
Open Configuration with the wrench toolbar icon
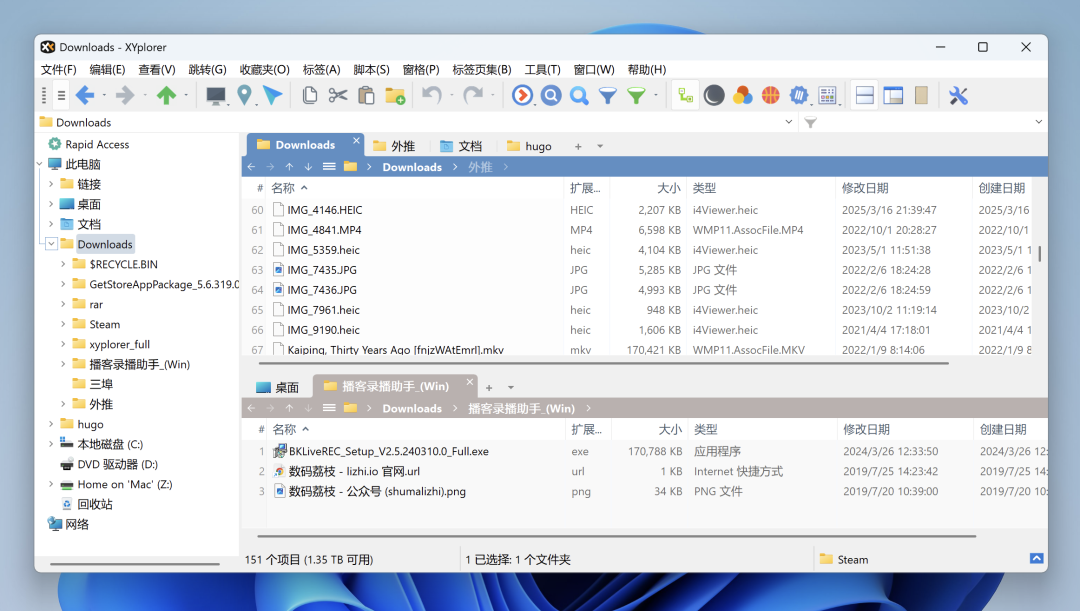958,95
